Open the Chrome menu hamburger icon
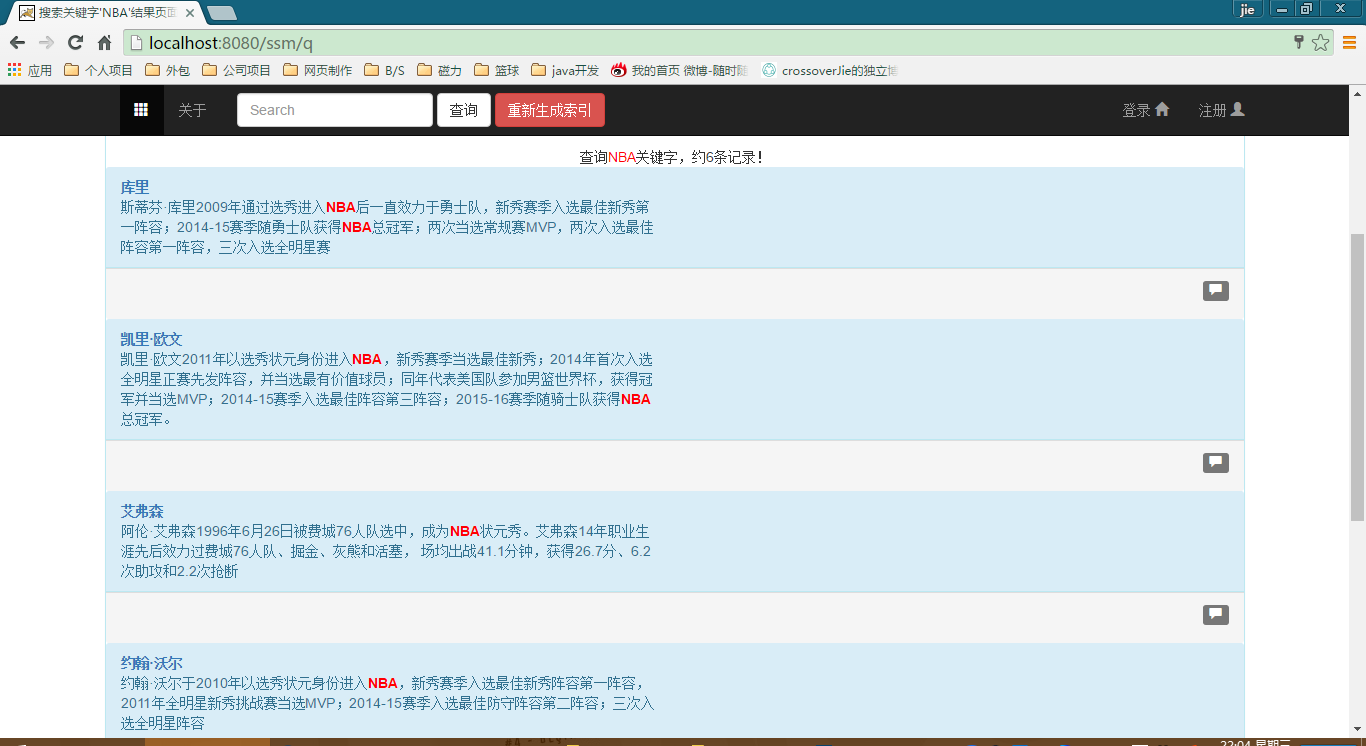 [x=1349, y=42]
